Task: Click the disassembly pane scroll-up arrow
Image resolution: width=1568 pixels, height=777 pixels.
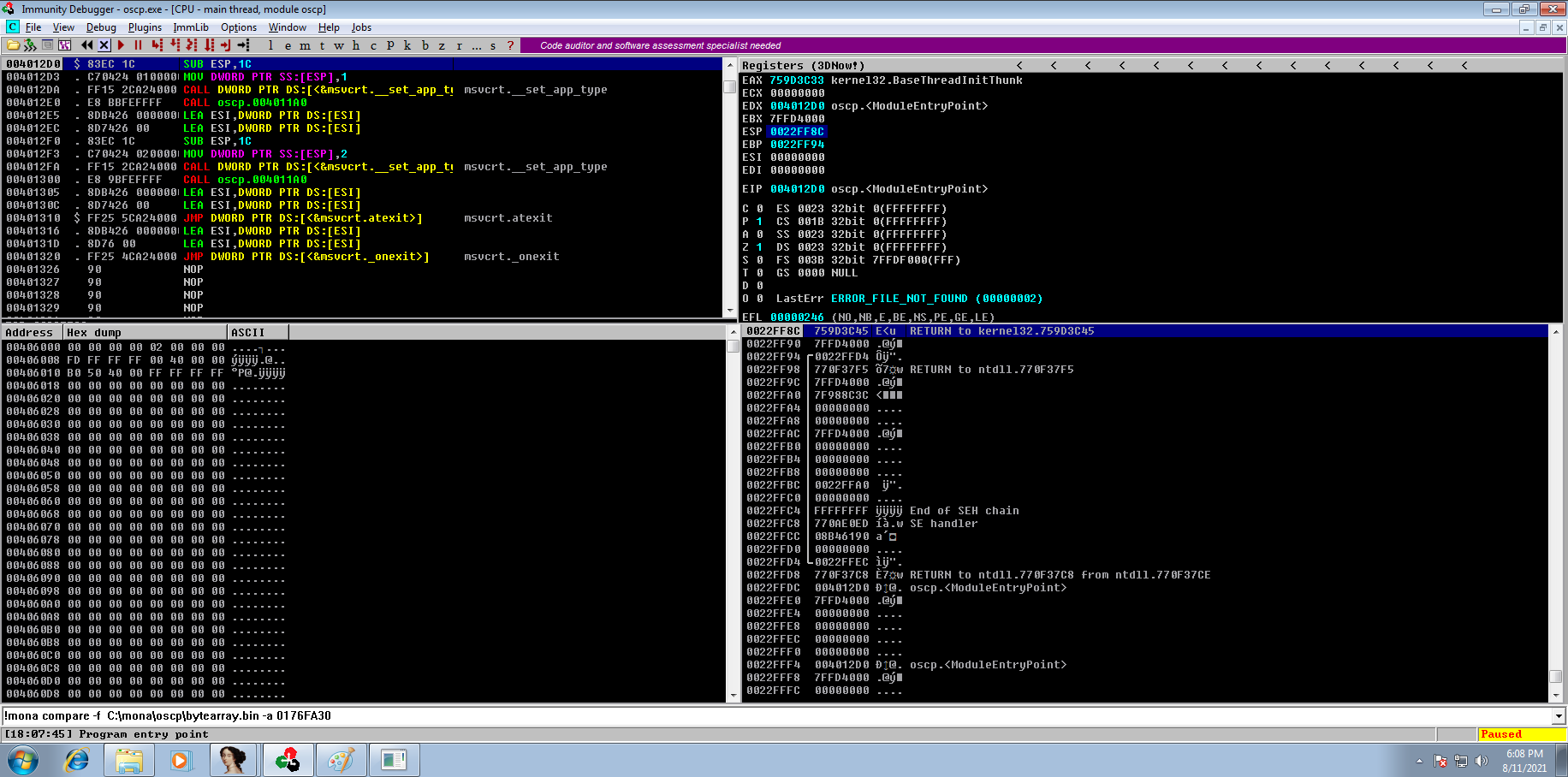Action: tap(730, 65)
